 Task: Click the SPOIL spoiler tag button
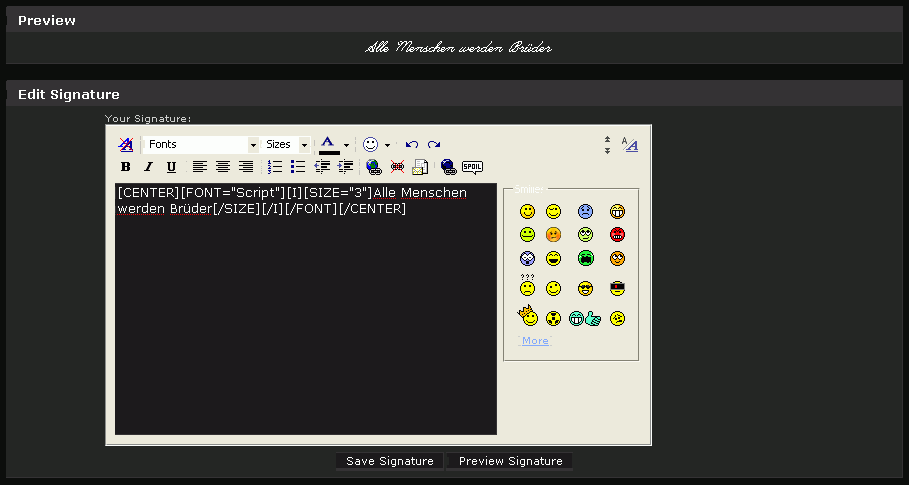(x=472, y=167)
